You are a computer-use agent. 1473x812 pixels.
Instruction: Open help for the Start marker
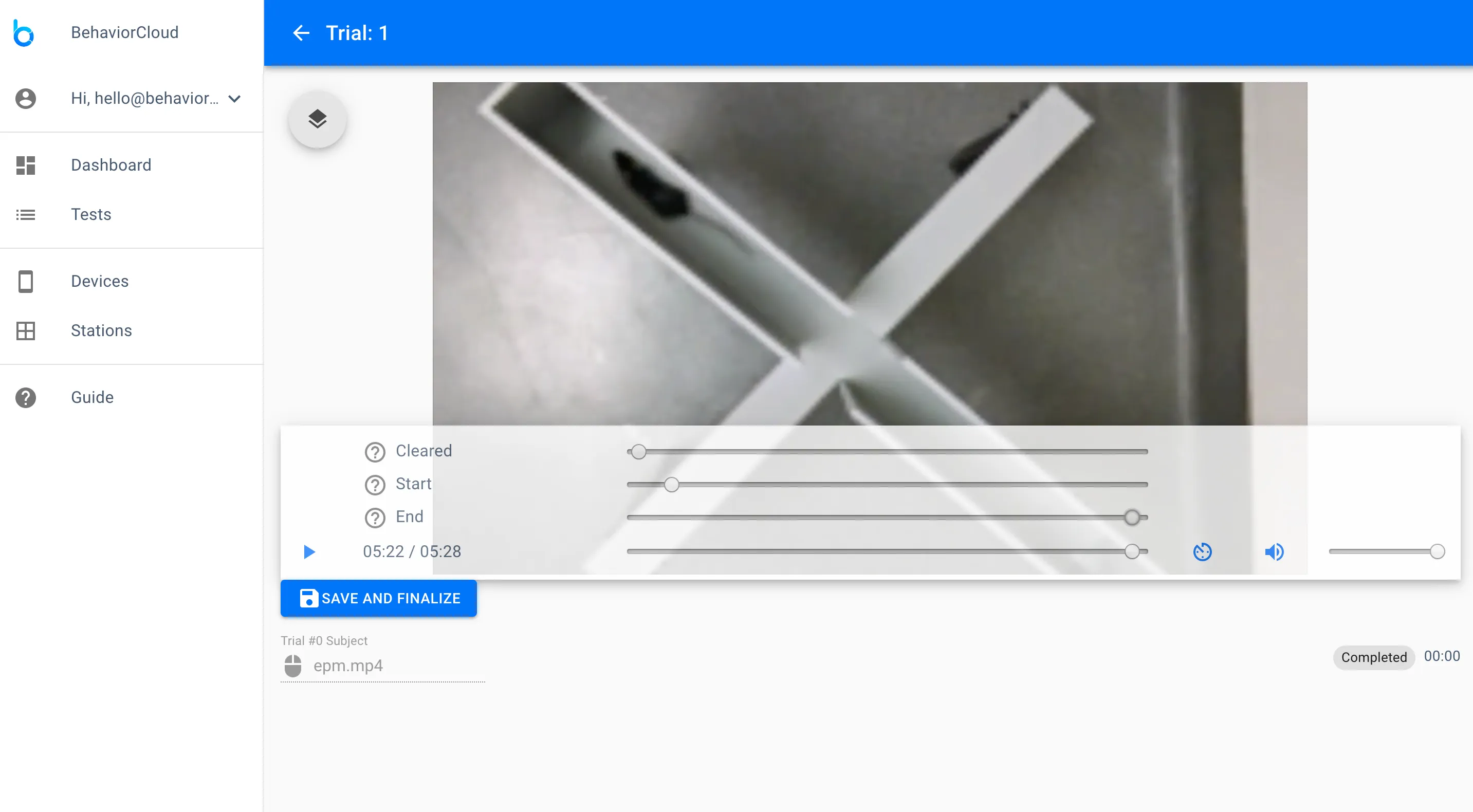(x=375, y=484)
